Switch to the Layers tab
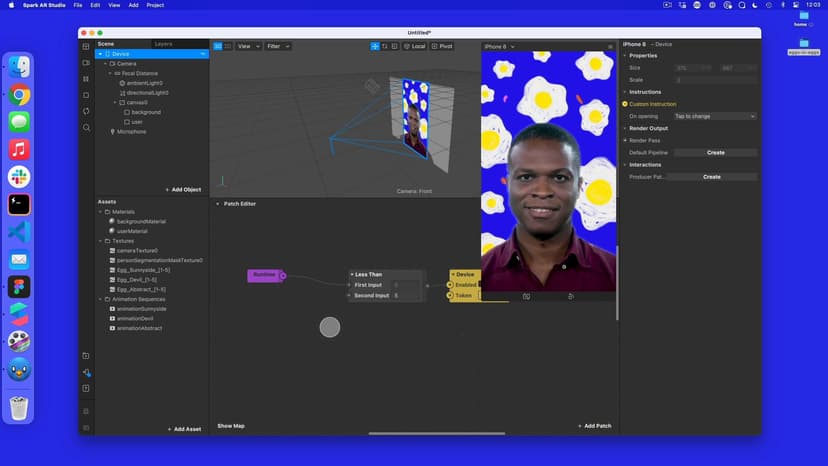Image resolution: width=828 pixels, height=466 pixels. 163,44
